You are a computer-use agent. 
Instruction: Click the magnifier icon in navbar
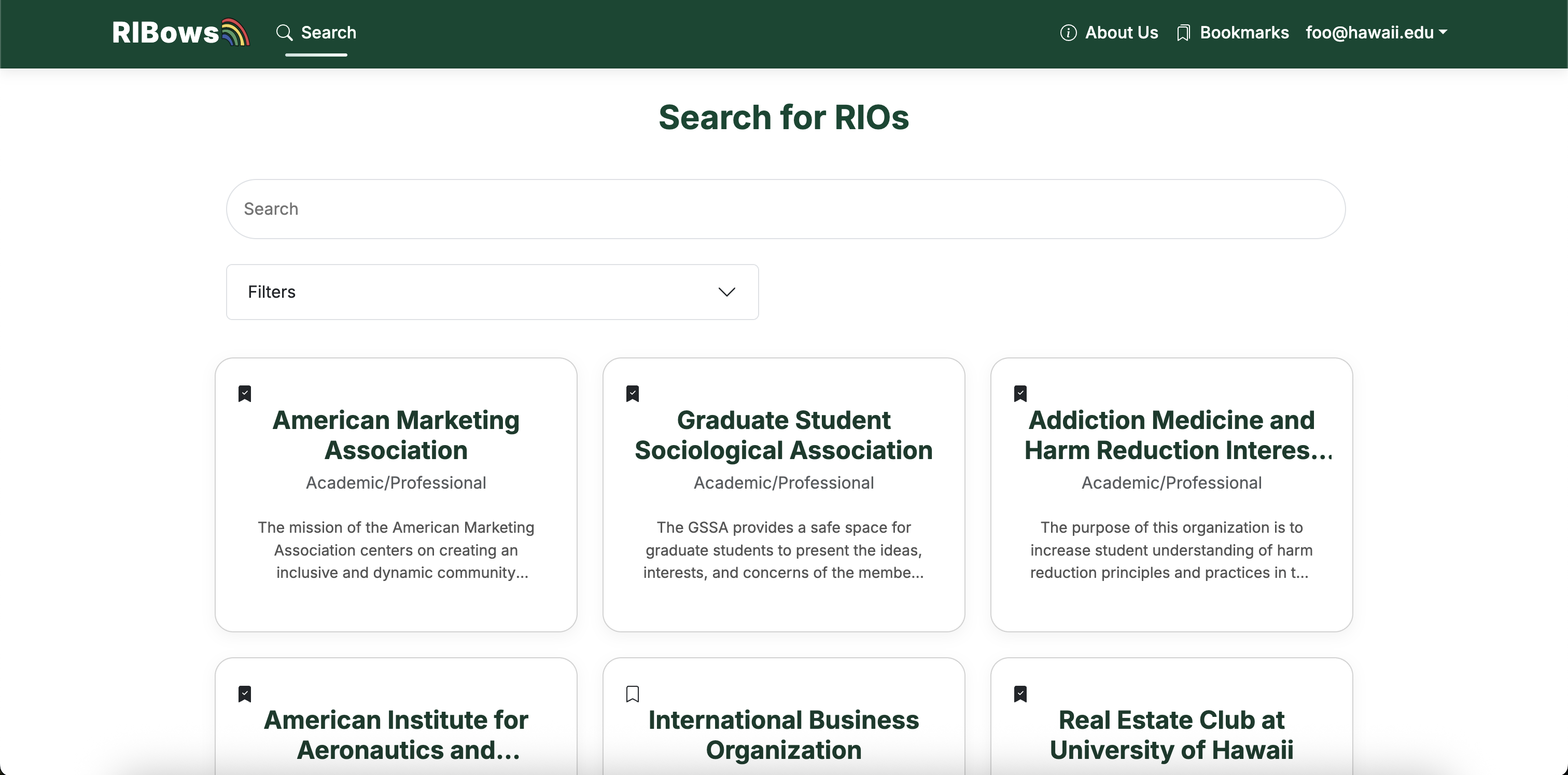(284, 32)
